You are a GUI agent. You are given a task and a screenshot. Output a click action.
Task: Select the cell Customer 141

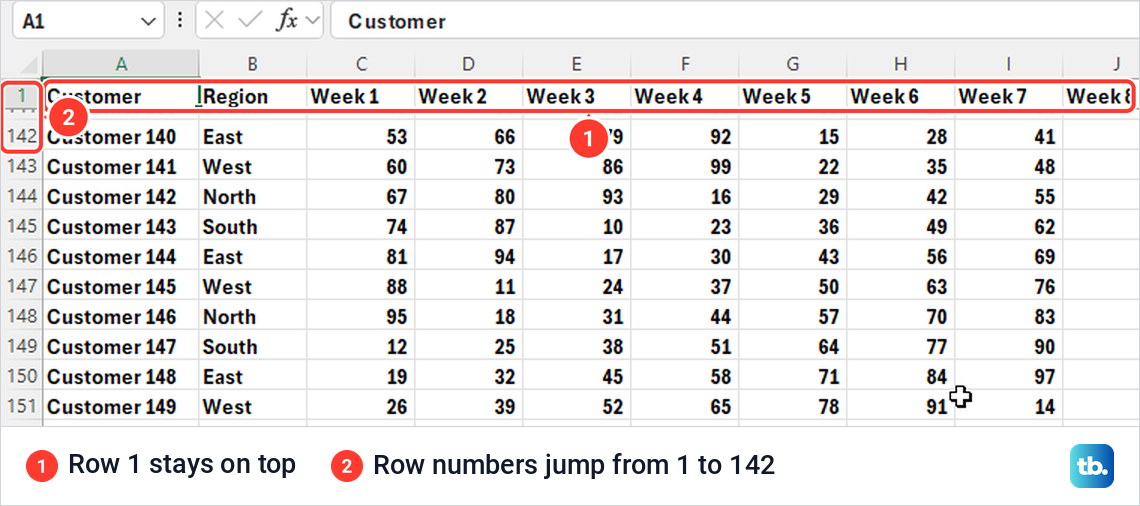click(x=121, y=166)
